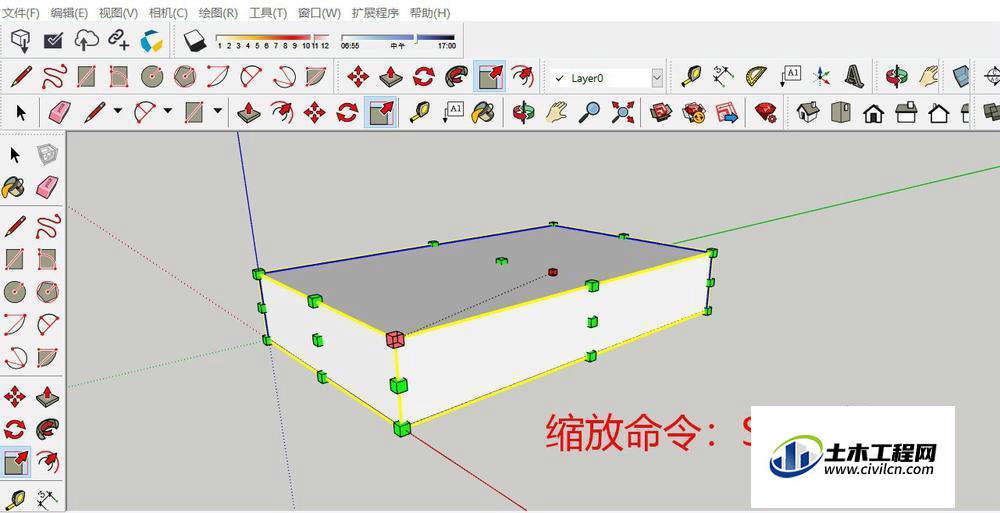
Task: Open the 3D Warehouse icon
Action: (660, 113)
